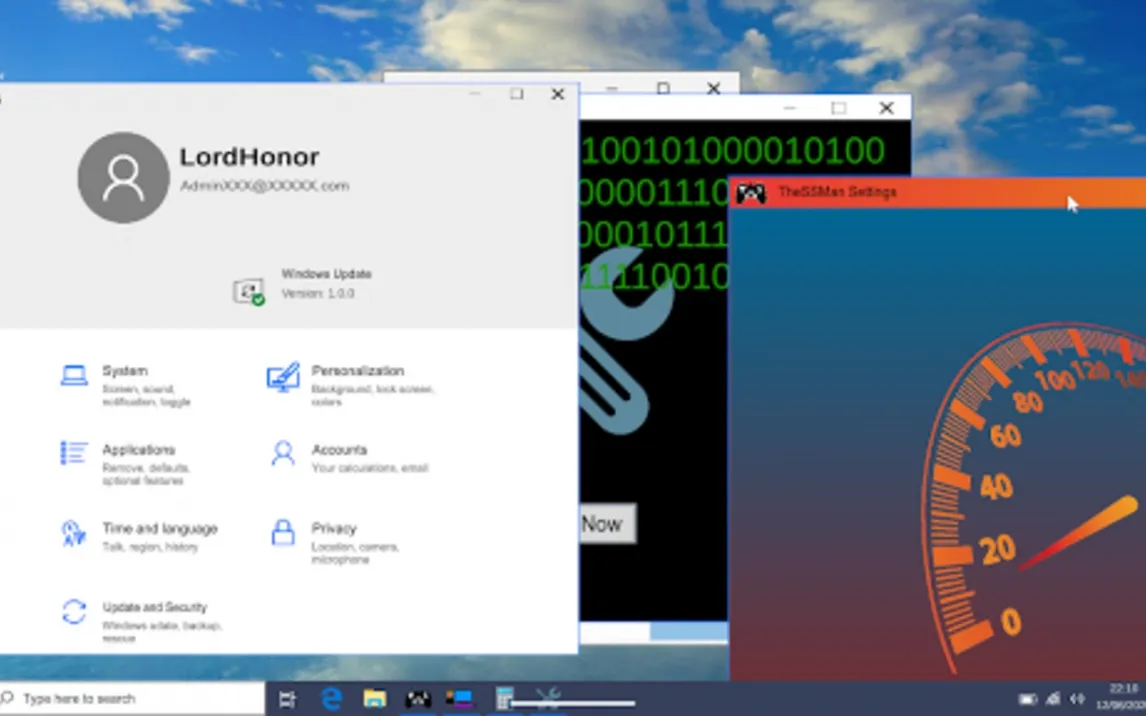Image resolution: width=1146 pixels, height=716 pixels.
Task: Launch Edge browser from the taskbar
Action: coord(333,698)
